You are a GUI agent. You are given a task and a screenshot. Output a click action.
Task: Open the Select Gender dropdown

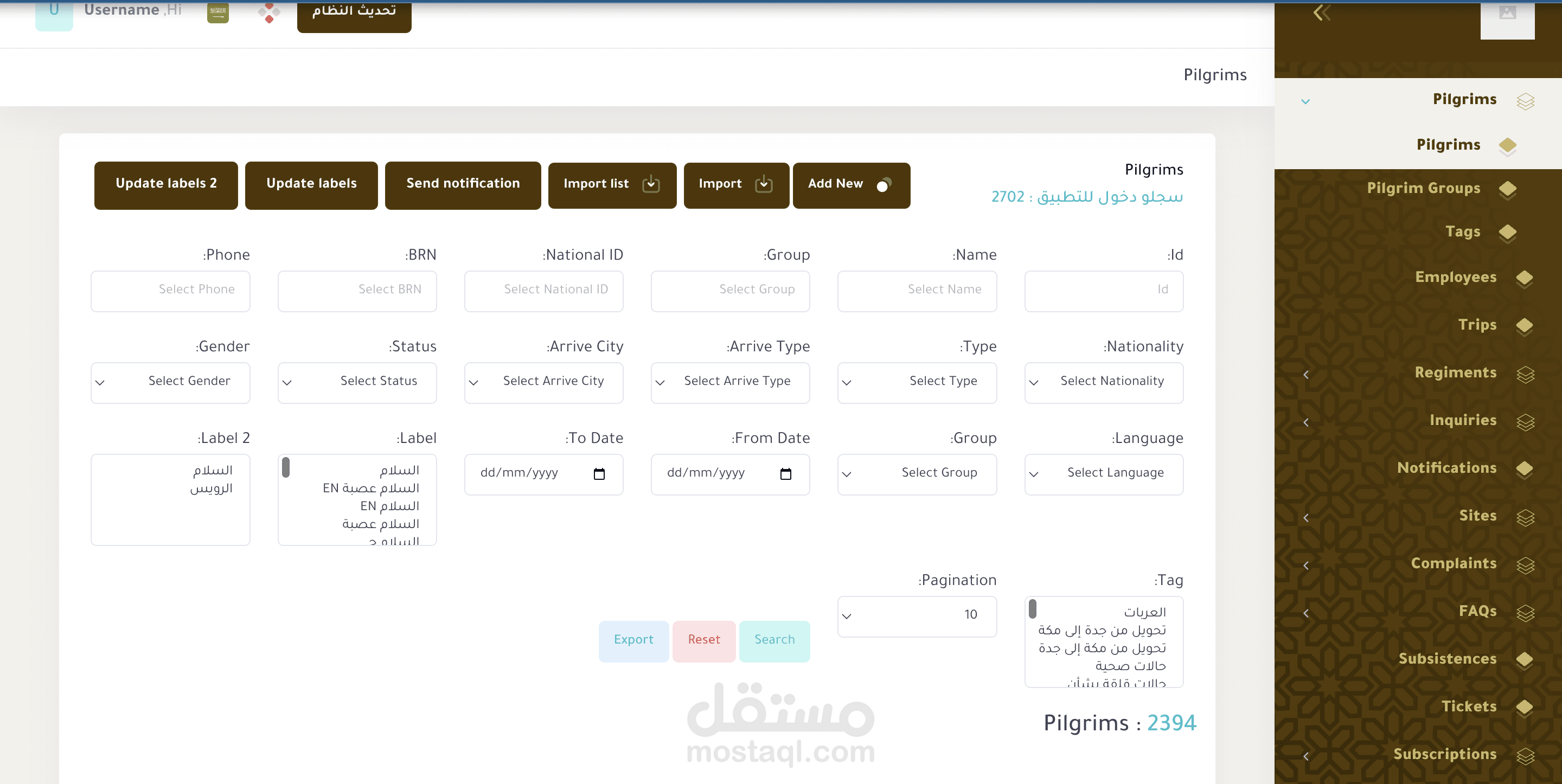tap(170, 382)
